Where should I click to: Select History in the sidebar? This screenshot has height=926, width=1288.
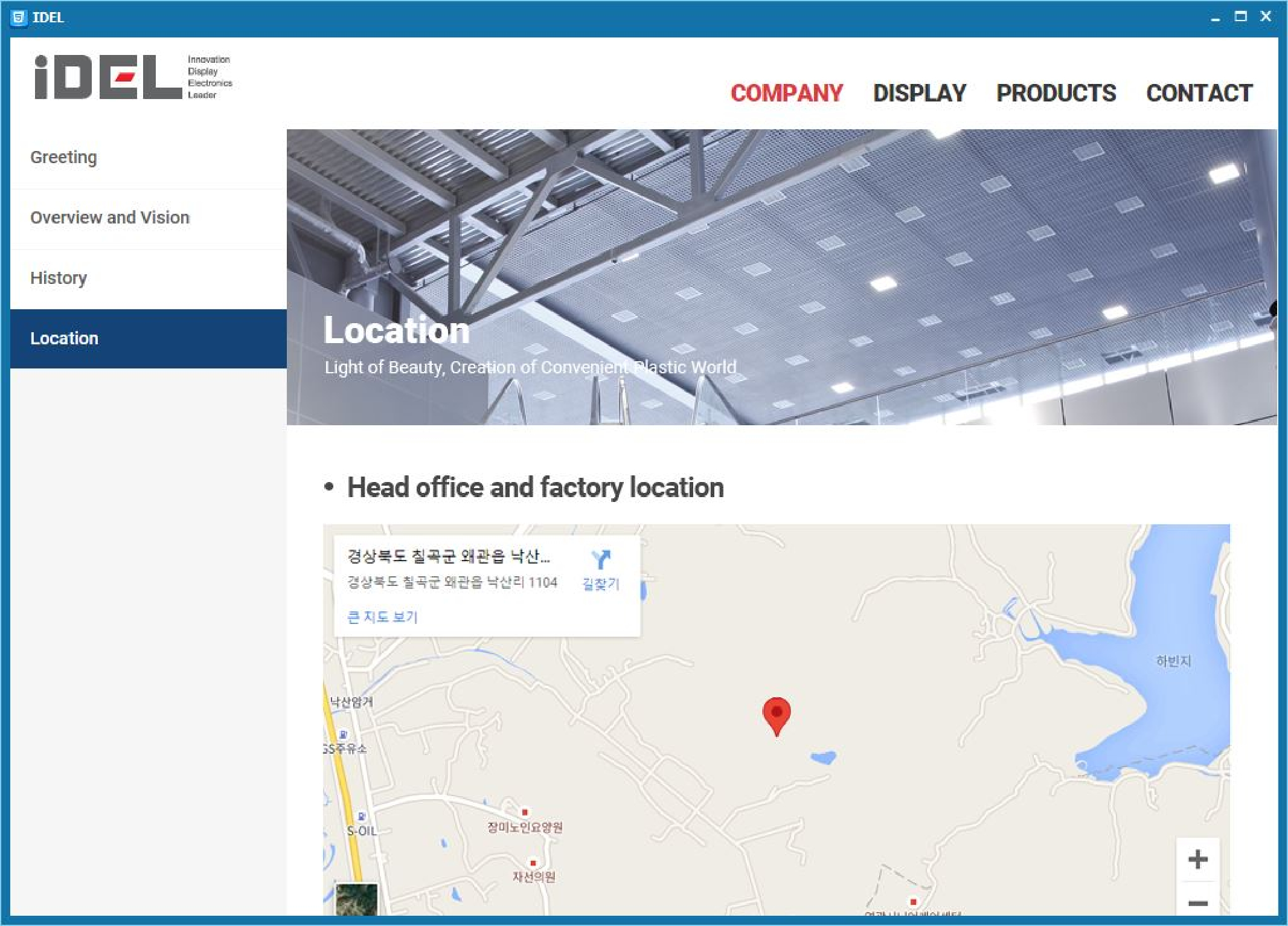(x=59, y=278)
